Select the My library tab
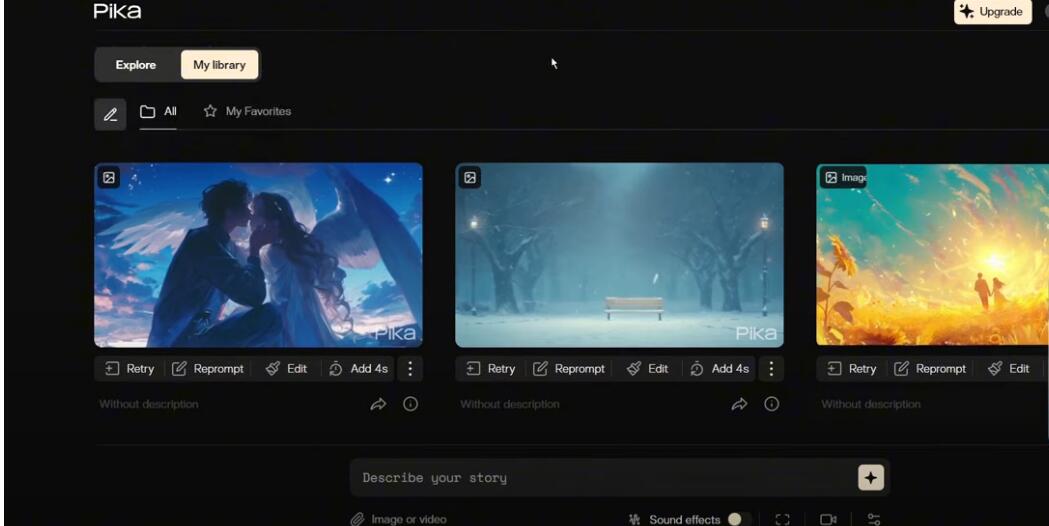The image size is (1049, 526). 219,65
